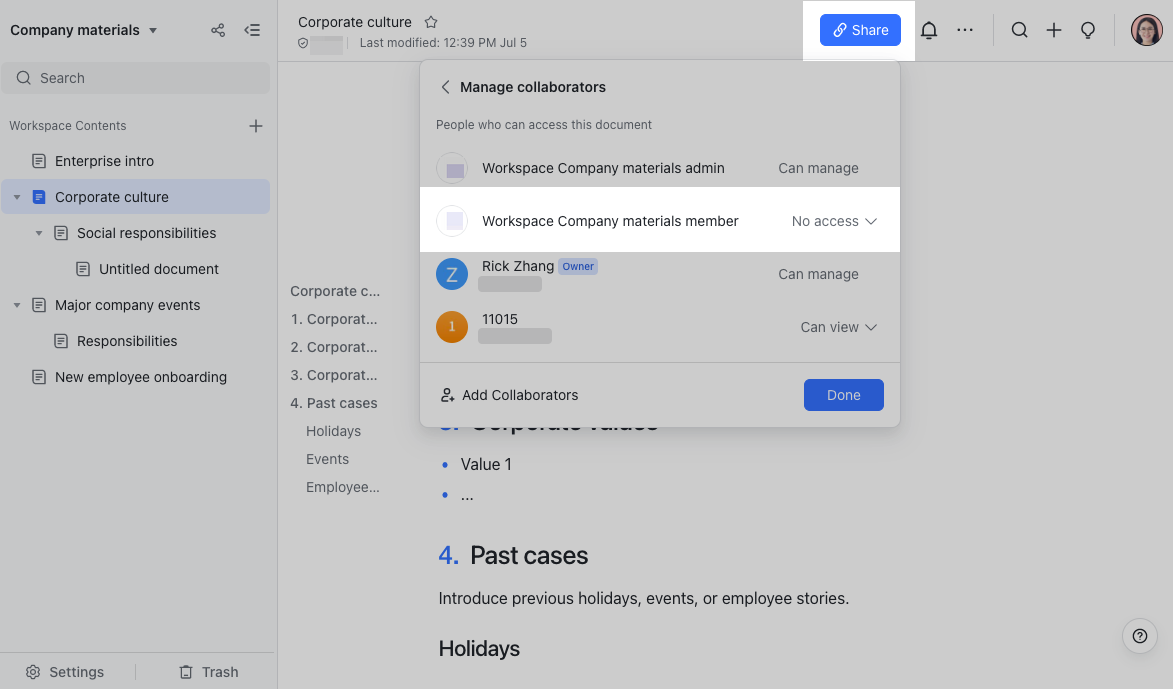Click the share icon beside Company materials
Image resolution: width=1173 pixels, height=689 pixels.
pyautogui.click(x=217, y=30)
